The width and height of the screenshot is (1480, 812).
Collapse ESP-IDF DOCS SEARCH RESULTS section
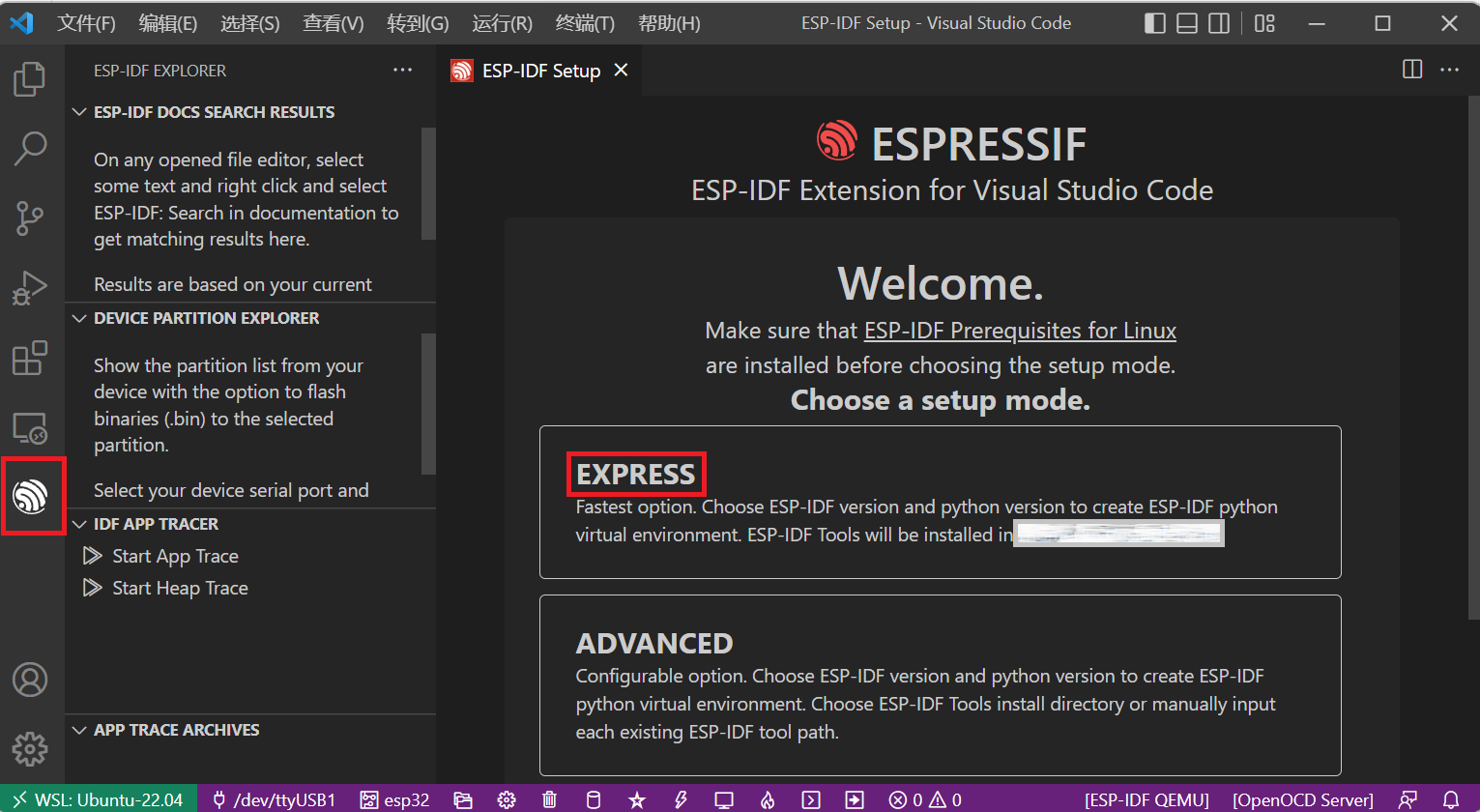250,112
